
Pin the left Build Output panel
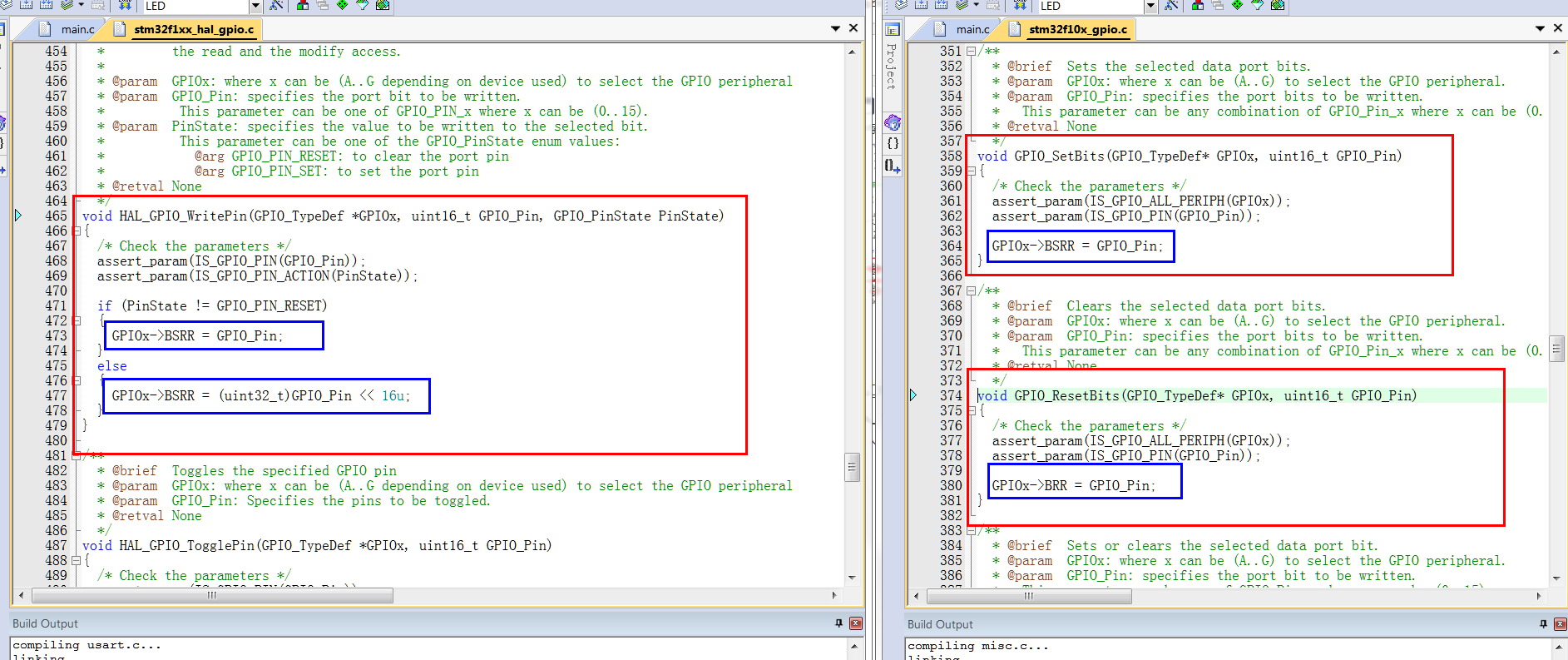point(838,623)
